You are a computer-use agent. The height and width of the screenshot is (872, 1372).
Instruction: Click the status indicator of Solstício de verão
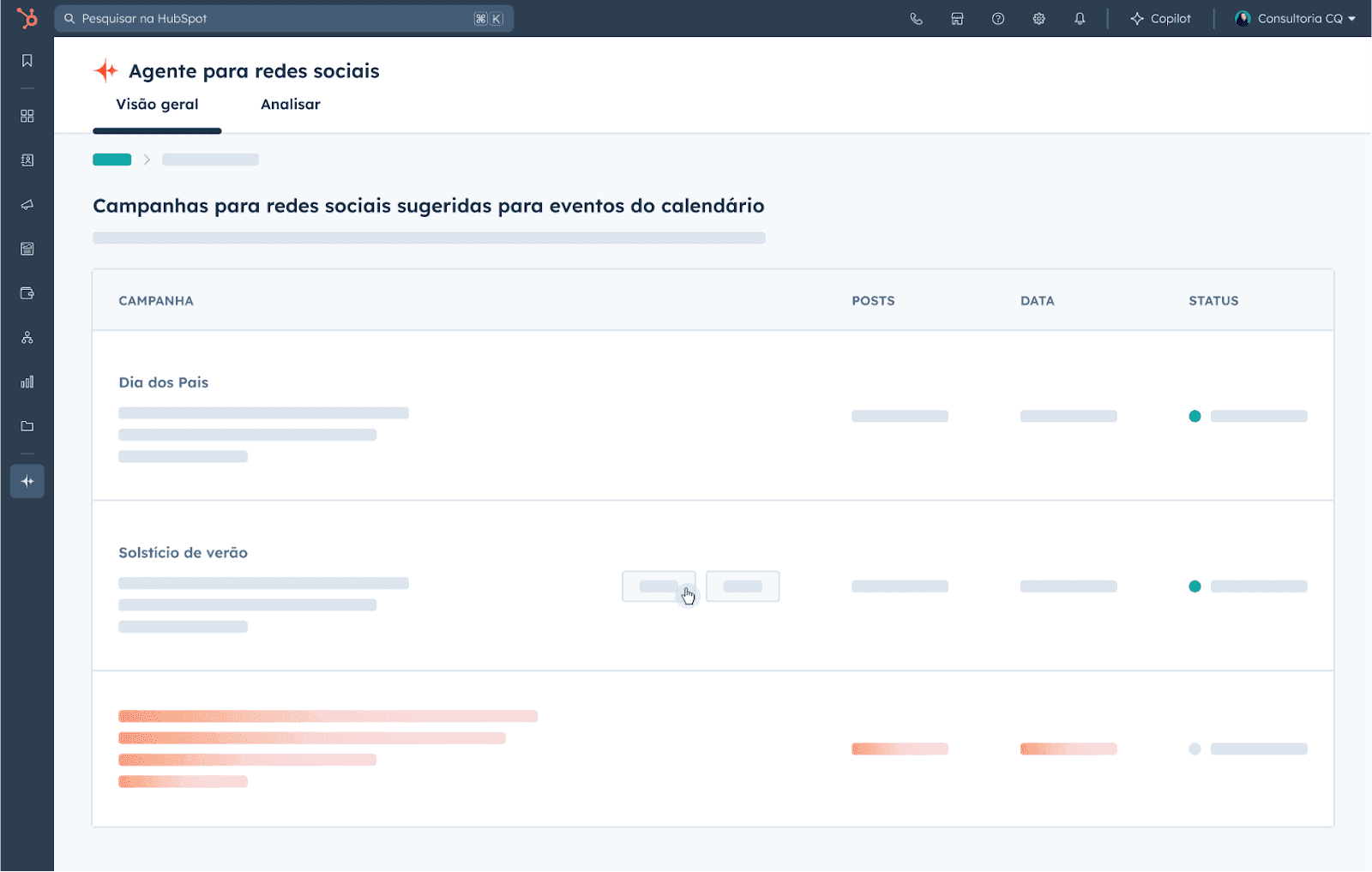1194,586
